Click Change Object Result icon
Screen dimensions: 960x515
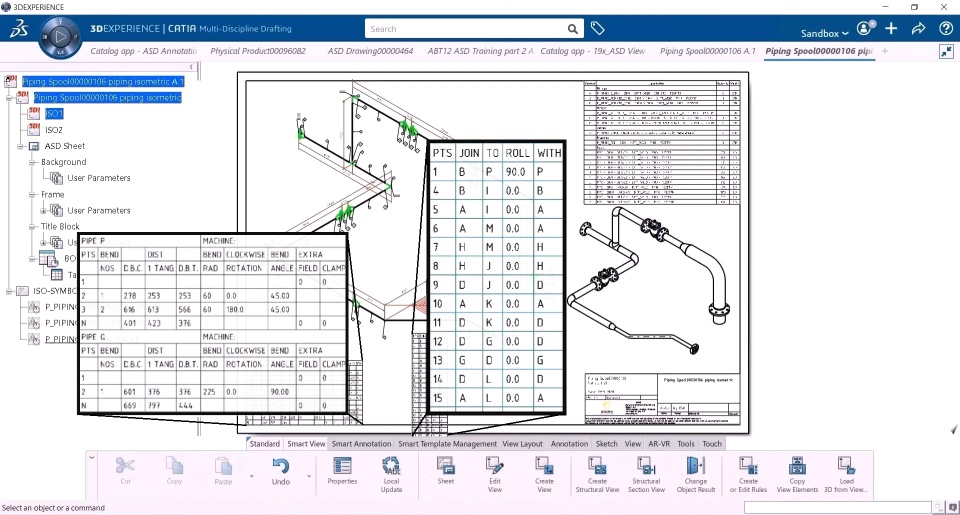click(696, 466)
